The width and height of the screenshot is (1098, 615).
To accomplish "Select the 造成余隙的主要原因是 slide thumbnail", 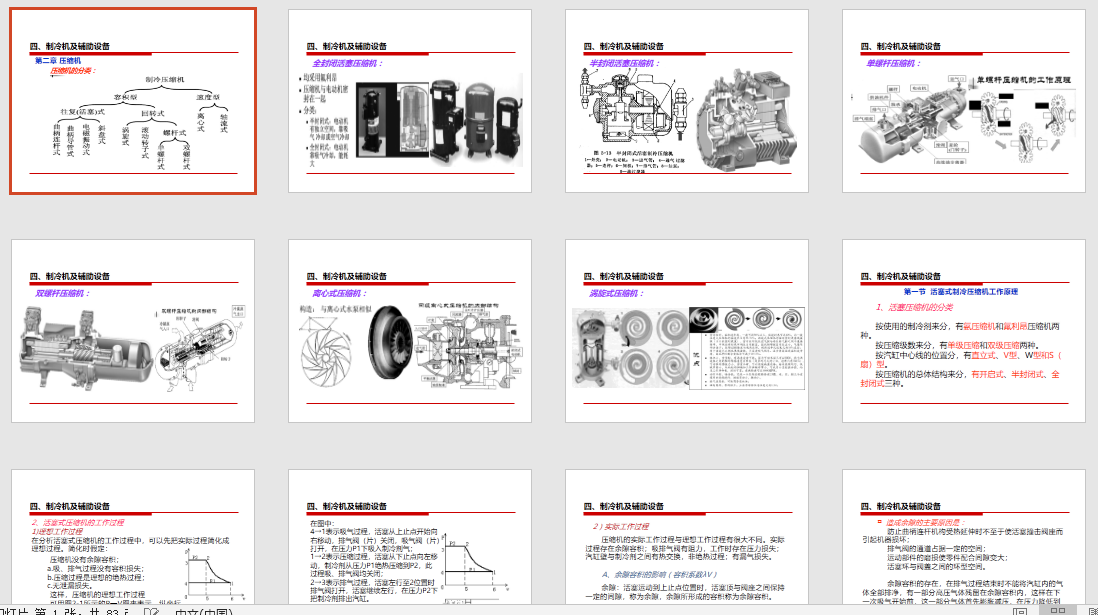I will [x=964, y=537].
